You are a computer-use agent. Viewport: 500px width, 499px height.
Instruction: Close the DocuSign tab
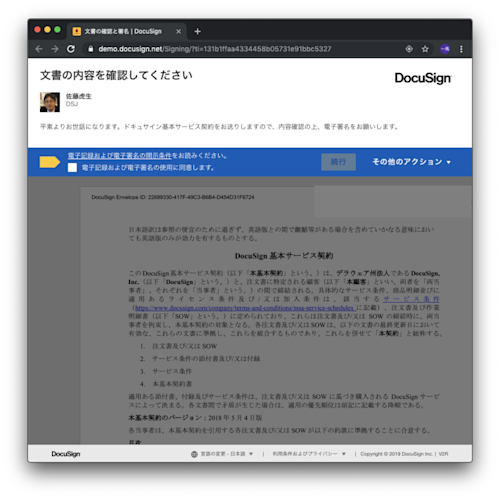[179, 31]
